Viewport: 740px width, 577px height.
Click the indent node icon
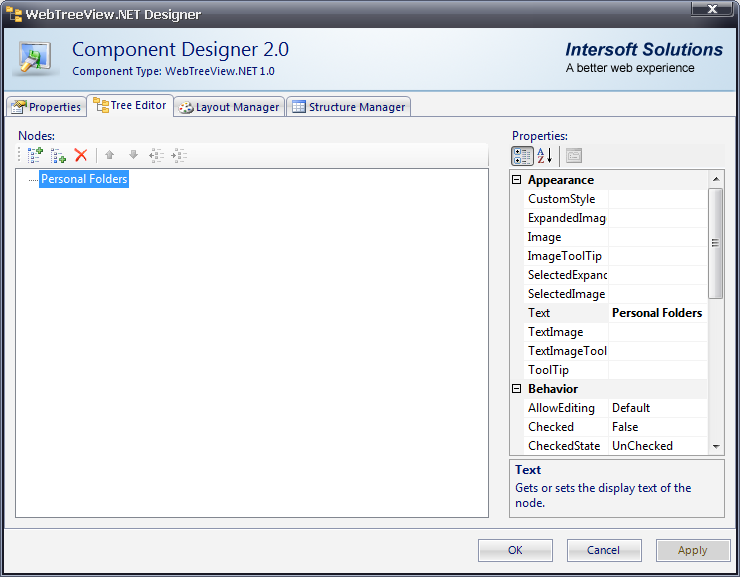coord(179,155)
